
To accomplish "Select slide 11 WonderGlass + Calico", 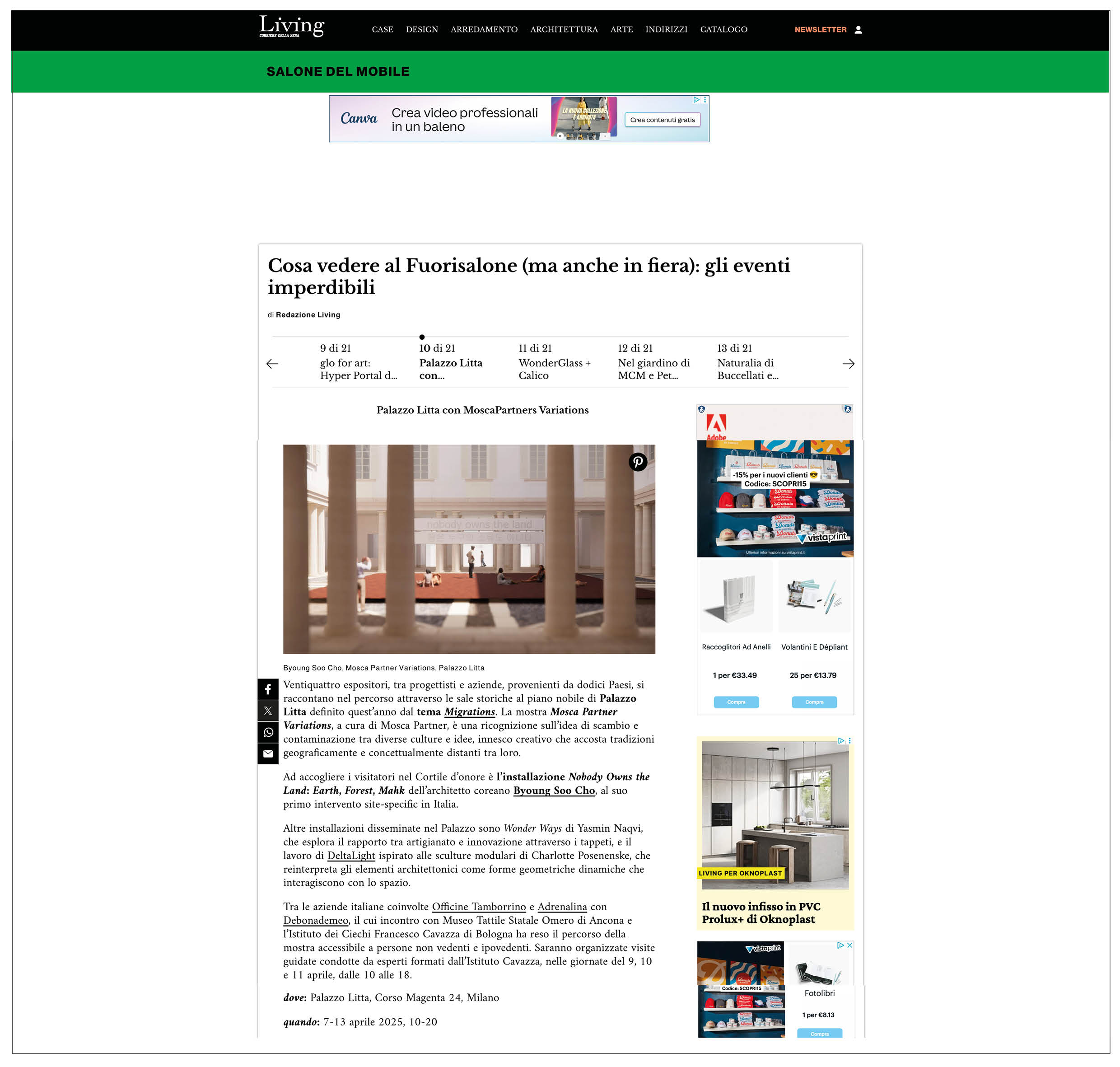I will (554, 362).
